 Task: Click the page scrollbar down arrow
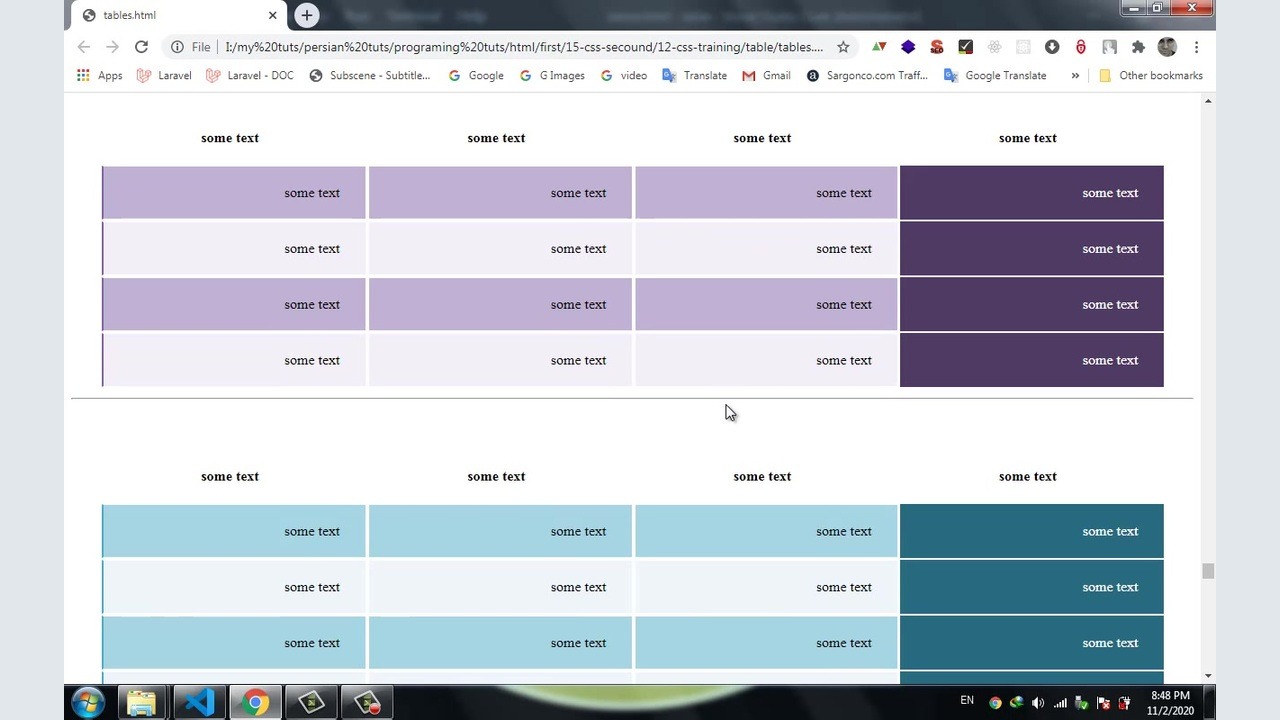coord(1208,676)
